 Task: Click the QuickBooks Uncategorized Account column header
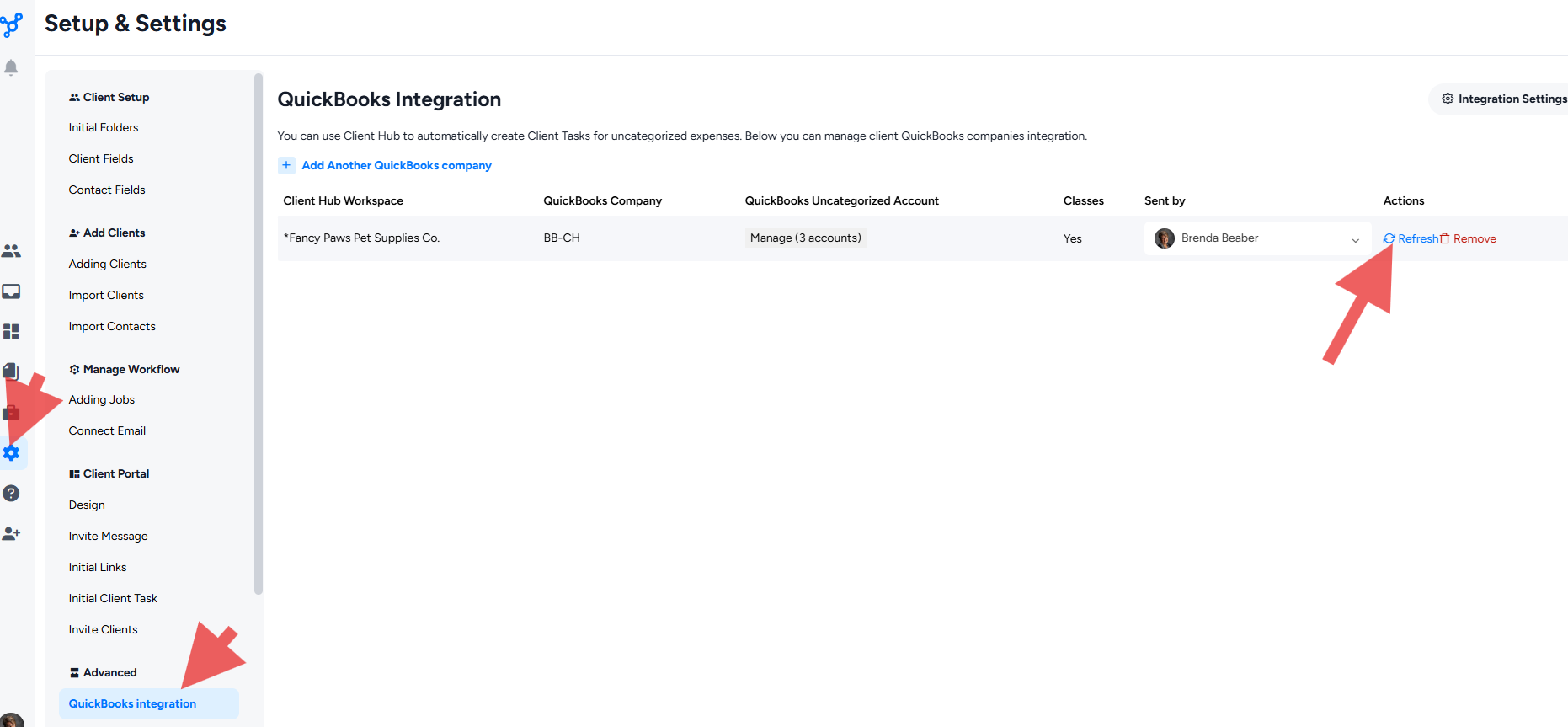pos(842,200)
